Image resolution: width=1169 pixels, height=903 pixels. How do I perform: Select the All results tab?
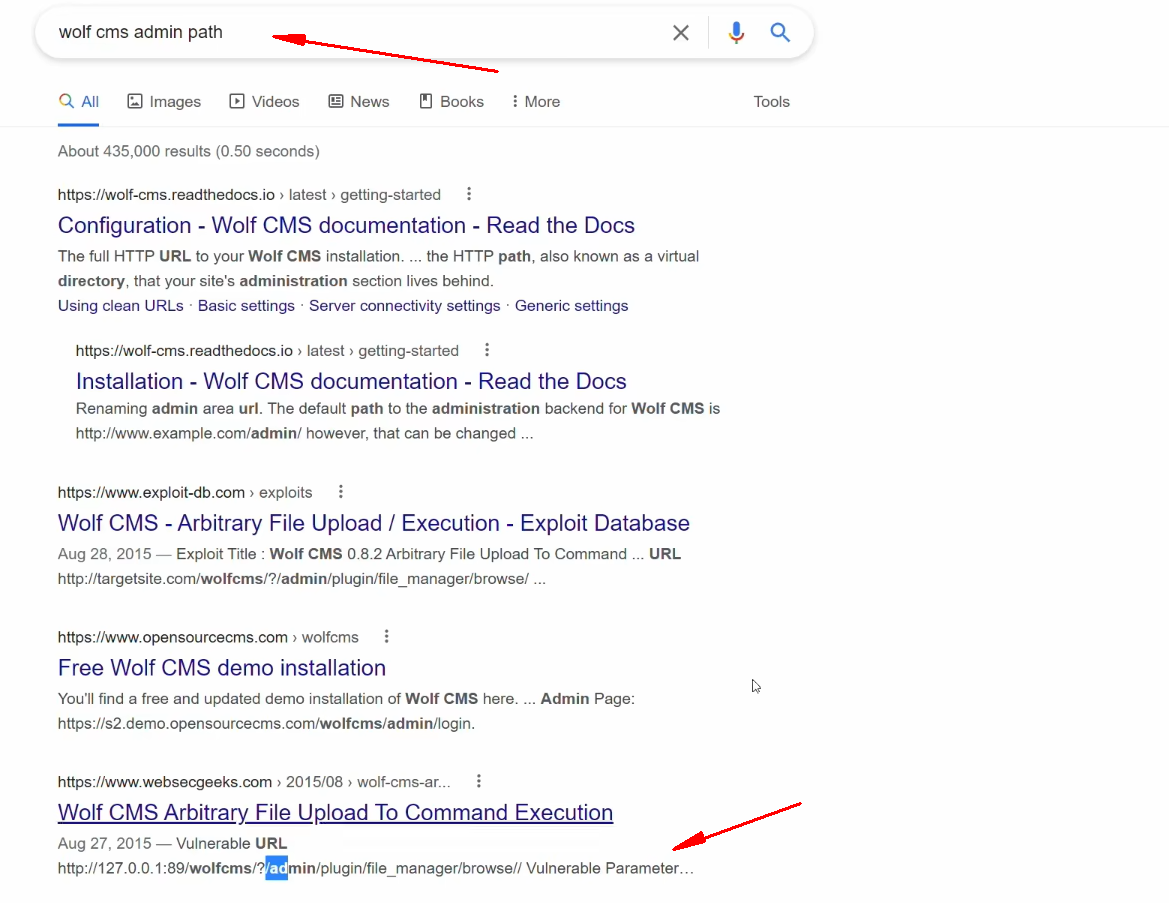tap(78, 101)
